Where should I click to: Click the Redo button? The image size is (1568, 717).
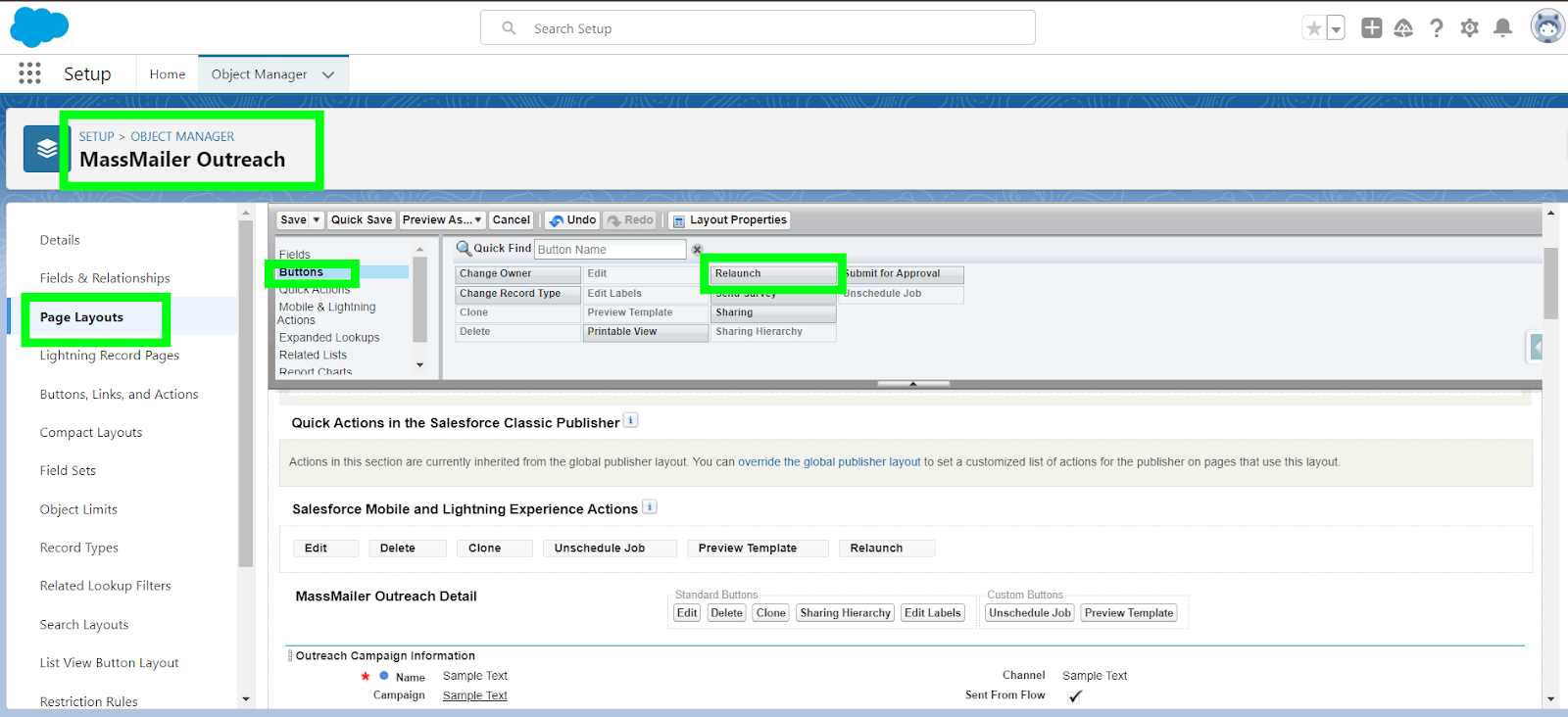(x=630, y=220)
